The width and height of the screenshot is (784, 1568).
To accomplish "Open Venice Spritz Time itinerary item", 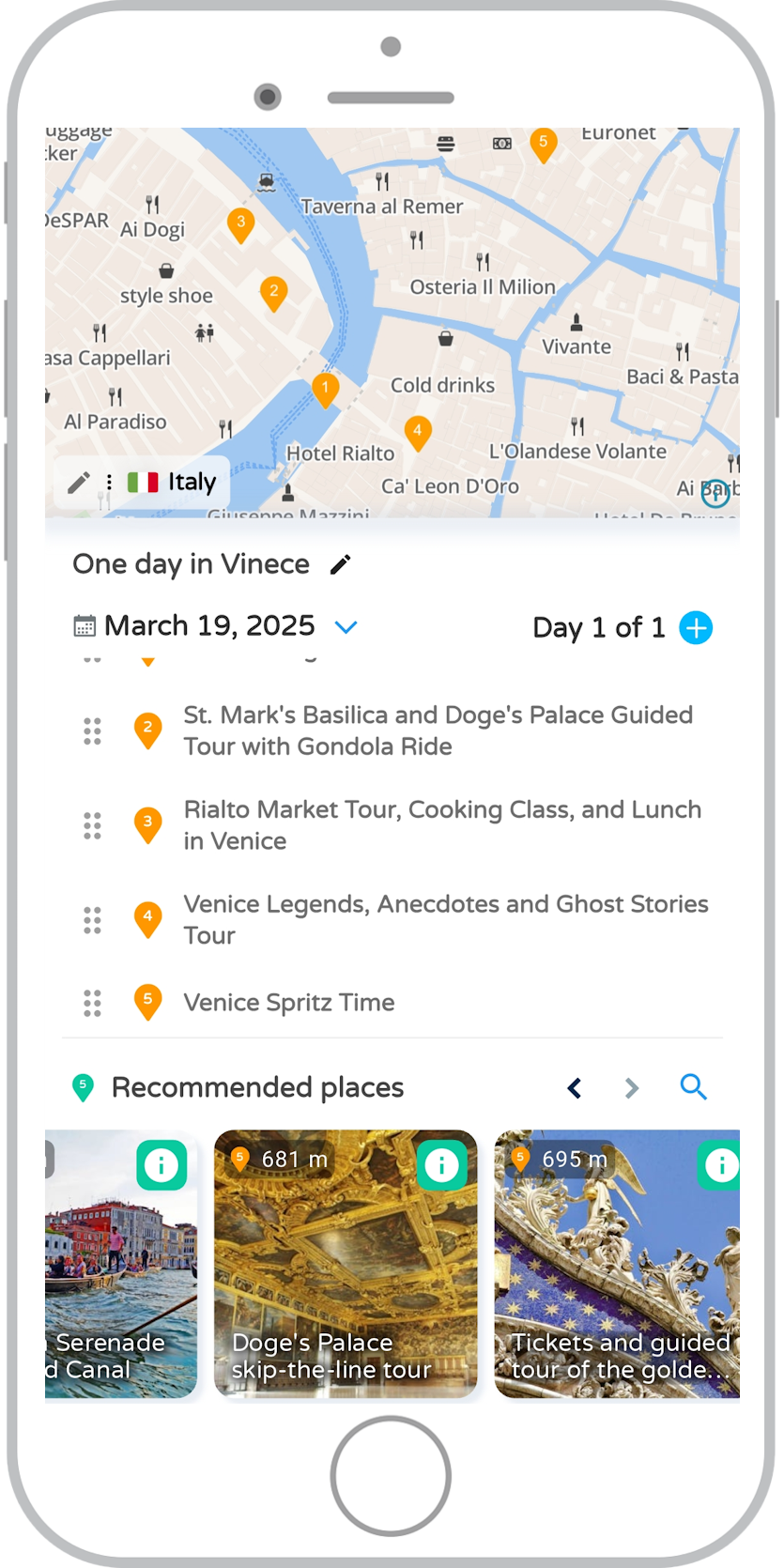I will 288,1003.
